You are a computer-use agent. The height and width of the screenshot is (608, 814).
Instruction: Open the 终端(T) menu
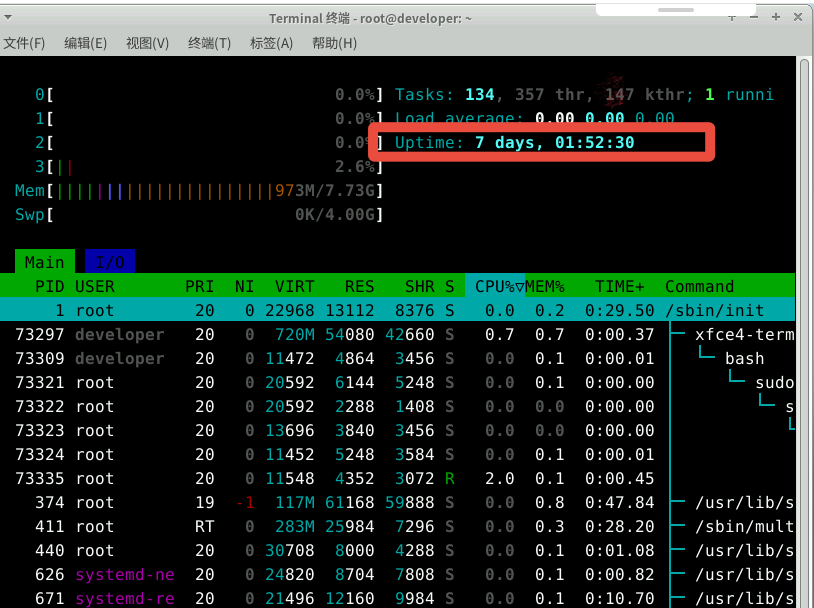(209, 43)
